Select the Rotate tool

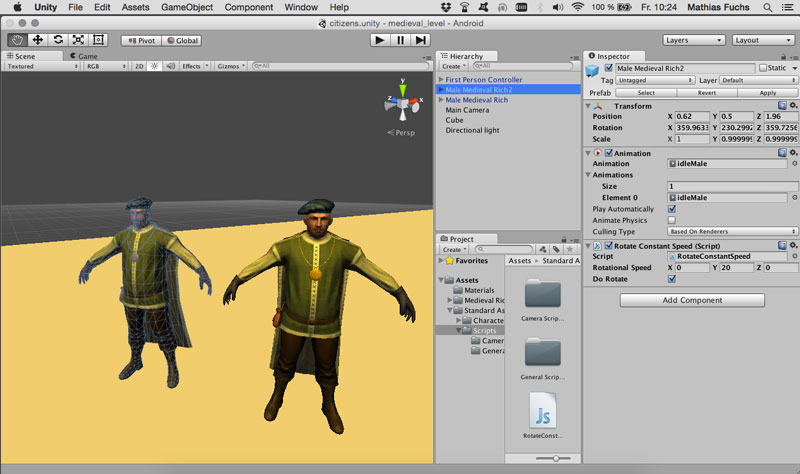(x=58, y=40)
